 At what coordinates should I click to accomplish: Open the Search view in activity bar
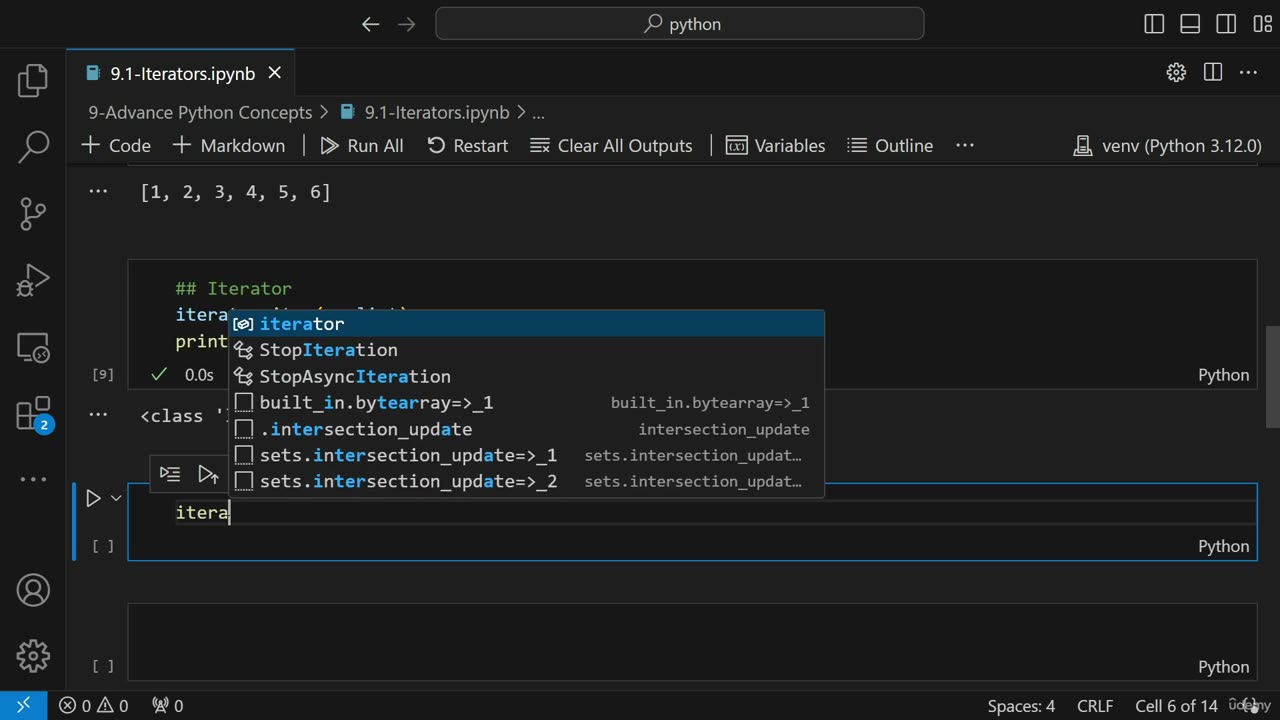[x=33, y=146]
